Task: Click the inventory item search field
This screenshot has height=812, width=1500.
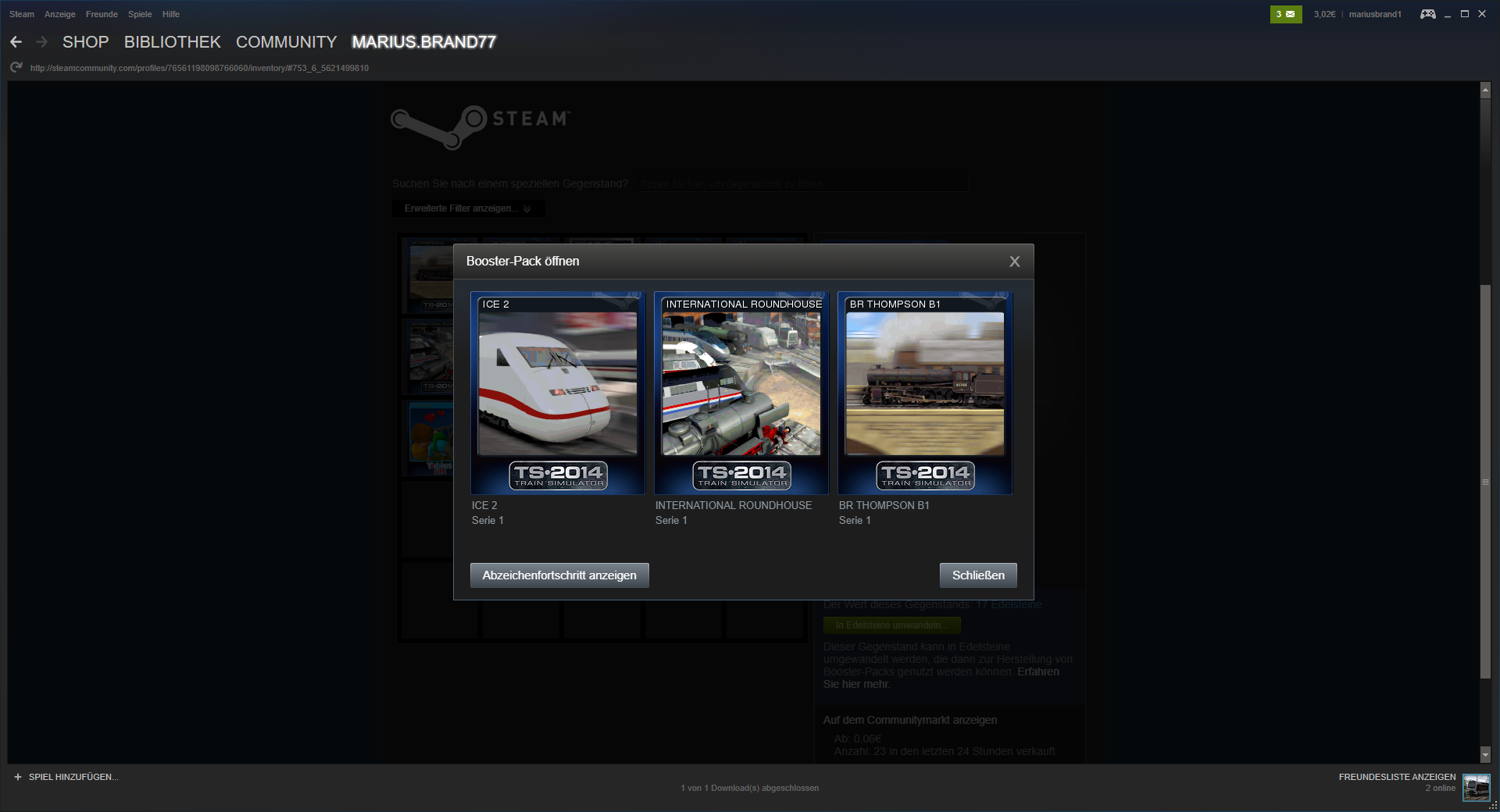Action: tap(802, 184)
